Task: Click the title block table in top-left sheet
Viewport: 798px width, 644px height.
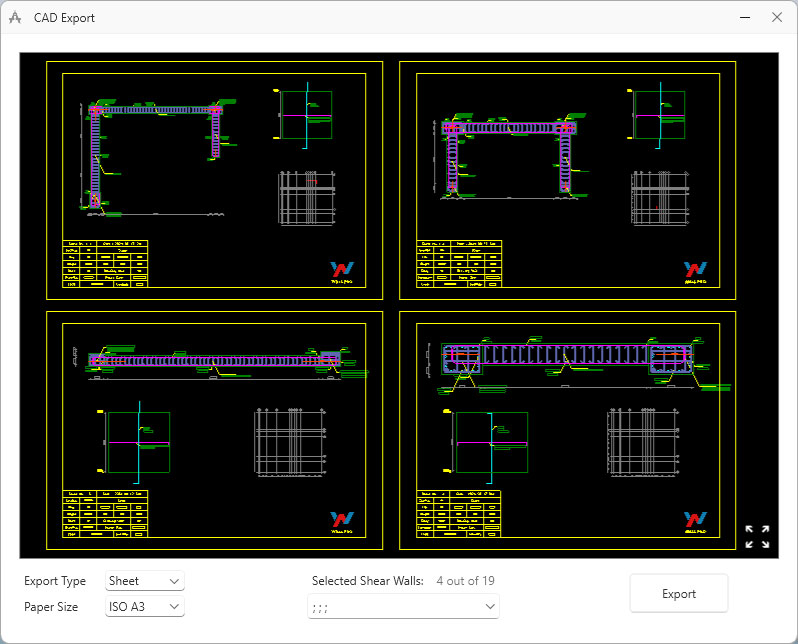Action: pyautogui.click(x=106, y=264)
